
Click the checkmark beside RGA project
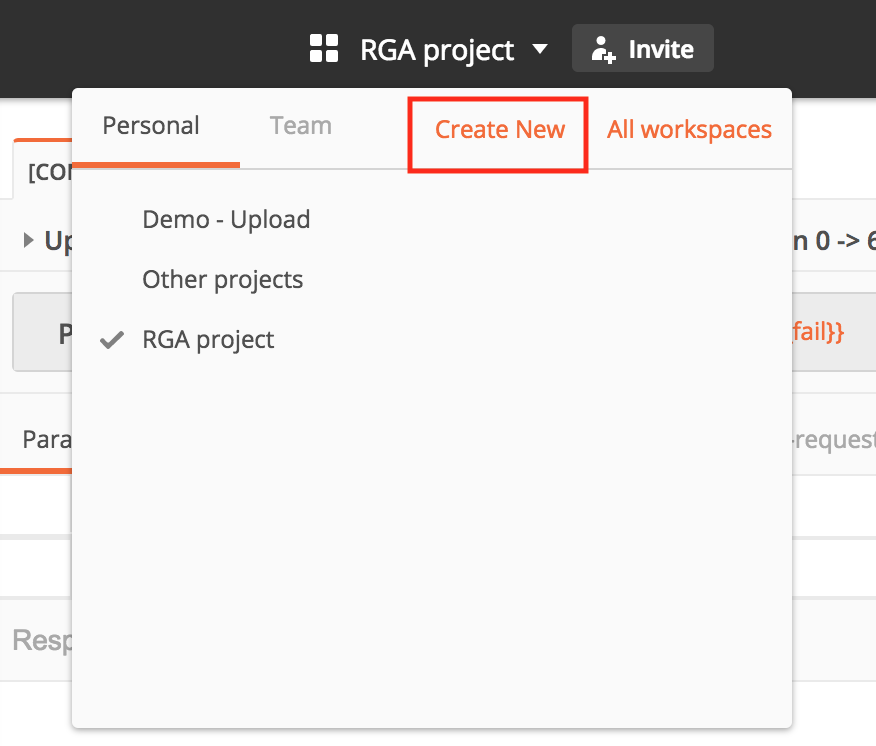click(112, 340)
